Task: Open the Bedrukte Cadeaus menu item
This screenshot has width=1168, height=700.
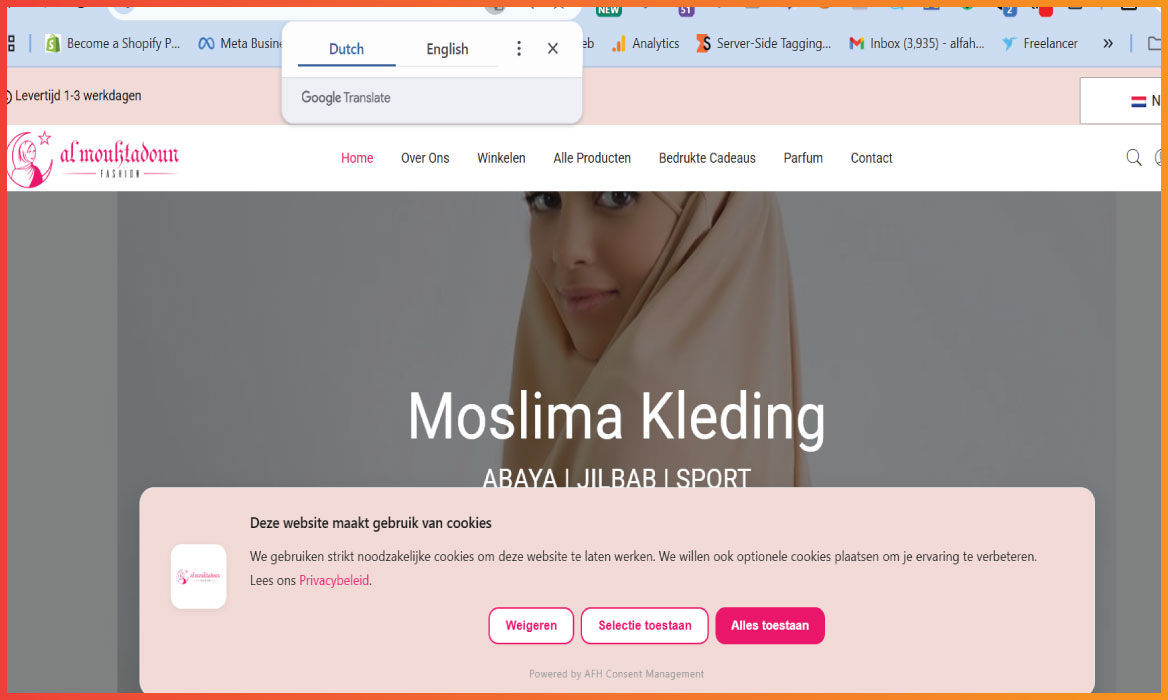Action: coord(707,158)
